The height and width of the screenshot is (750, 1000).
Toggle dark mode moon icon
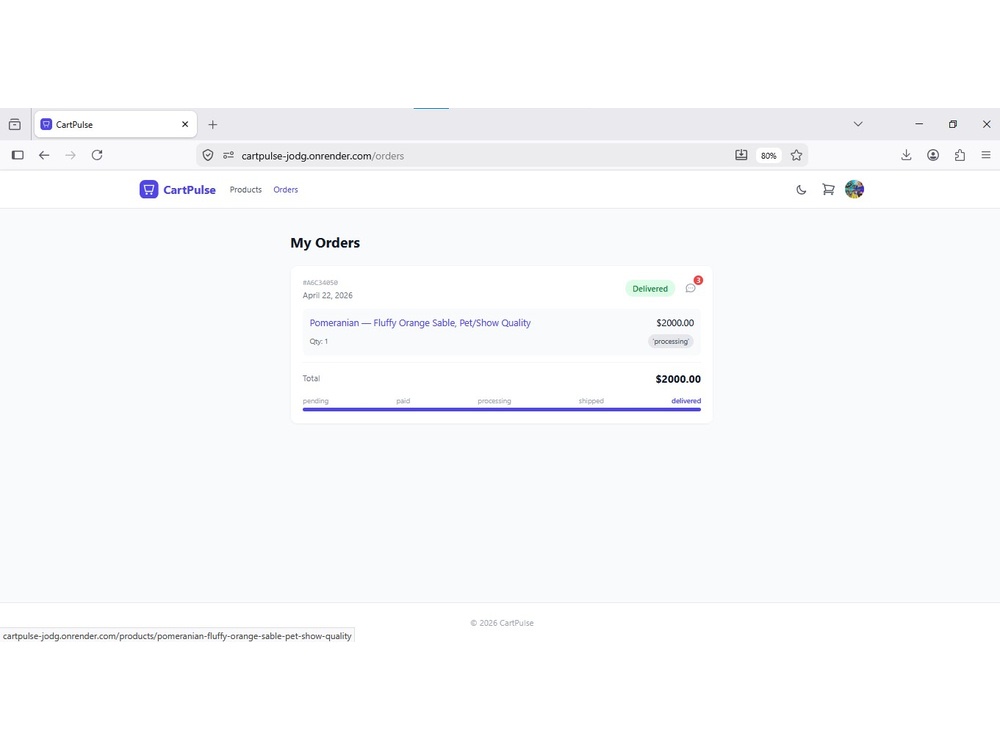click(801, 189)
